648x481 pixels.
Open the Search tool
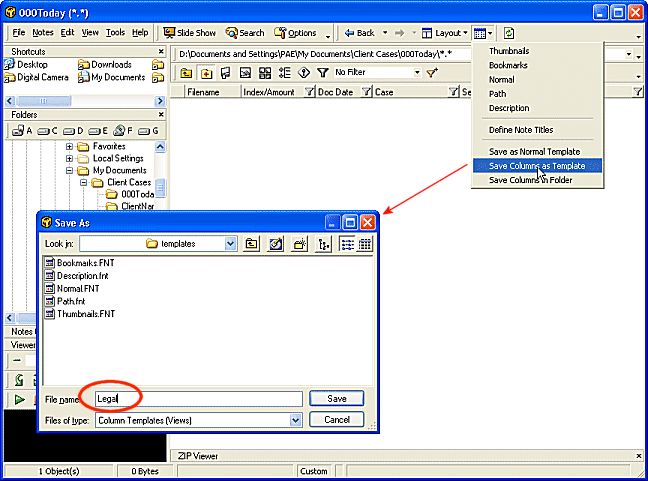click(x=245, y=33)
